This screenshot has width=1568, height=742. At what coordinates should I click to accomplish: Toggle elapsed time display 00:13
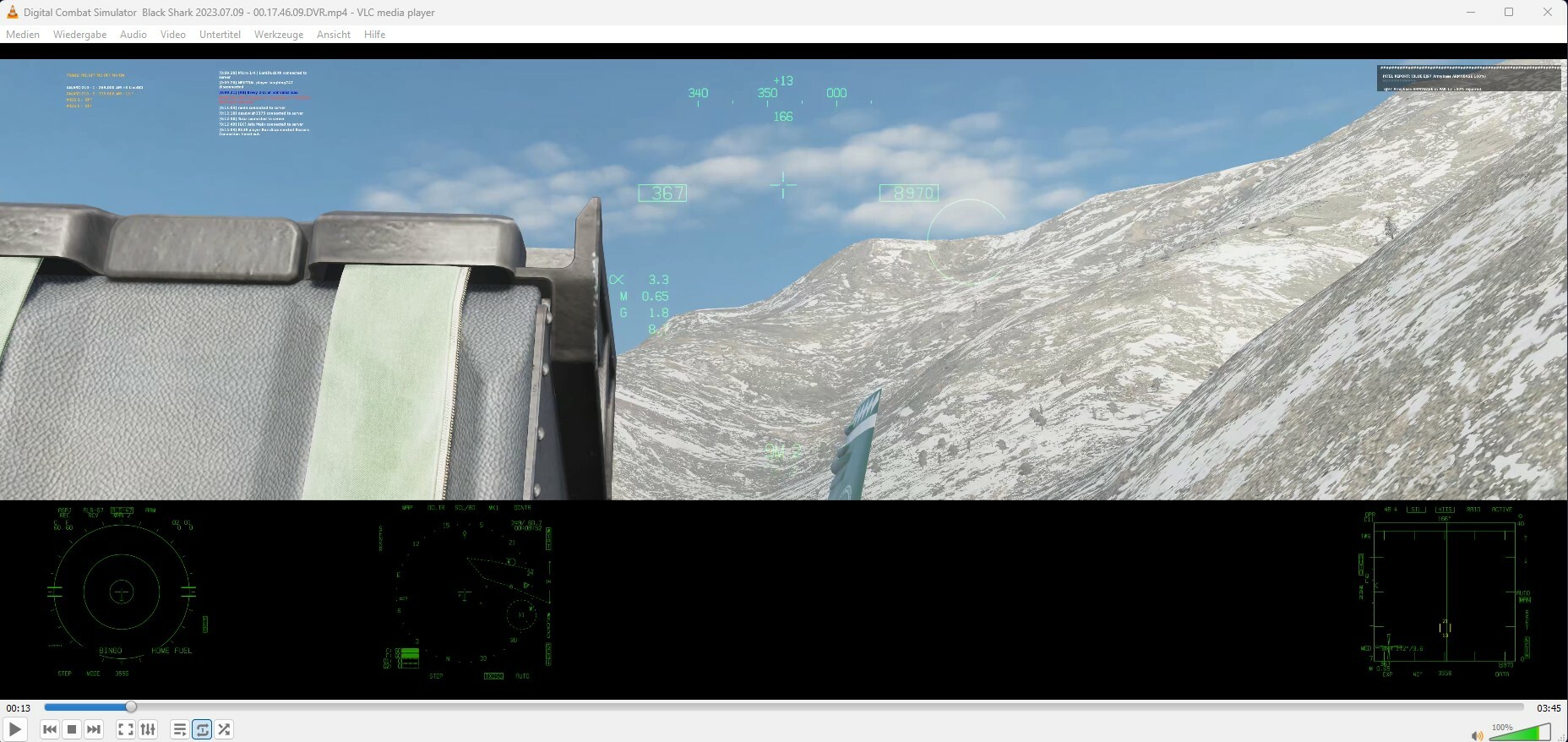pos(19,708)
